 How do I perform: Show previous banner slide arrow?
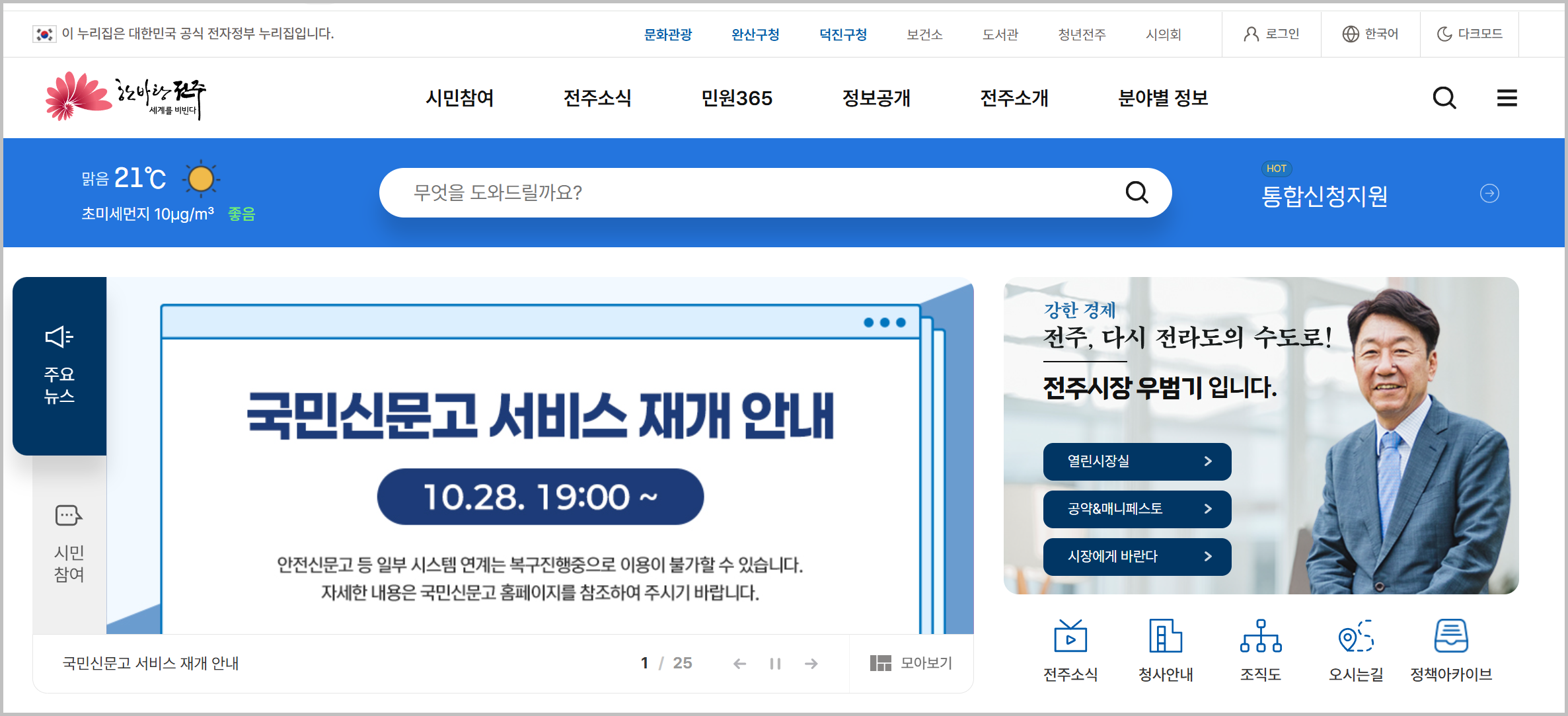pyautogui.click(x=739, y=663)
